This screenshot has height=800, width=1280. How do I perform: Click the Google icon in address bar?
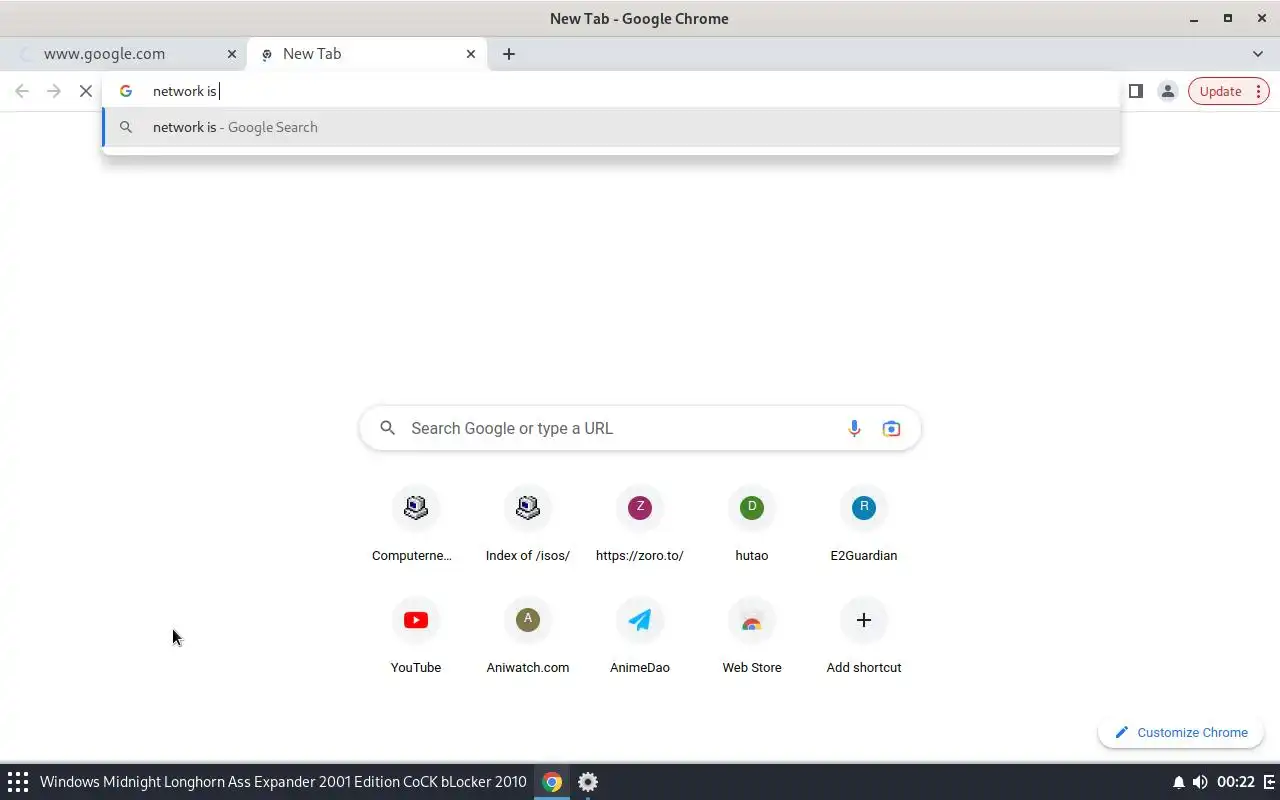(x=126, y=91)
